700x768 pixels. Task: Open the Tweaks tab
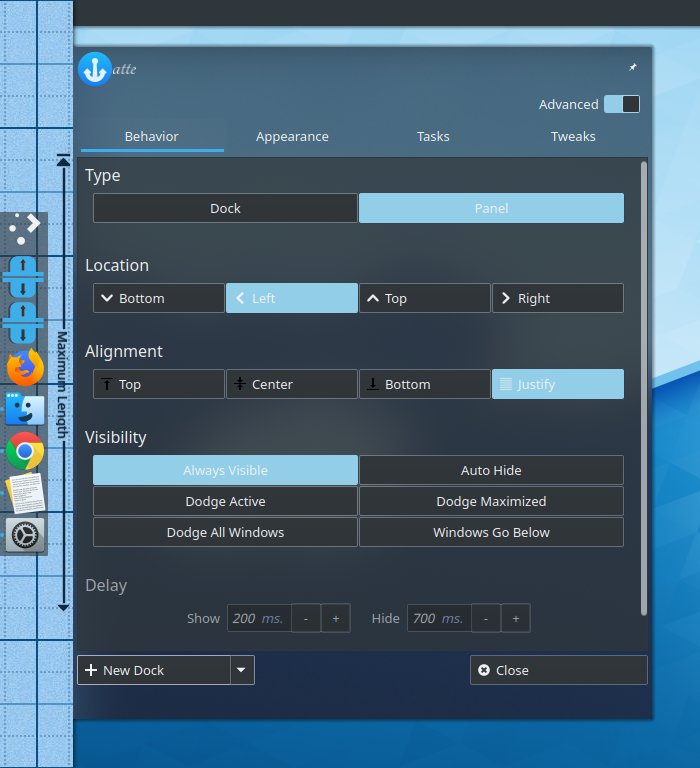(573, 136)
